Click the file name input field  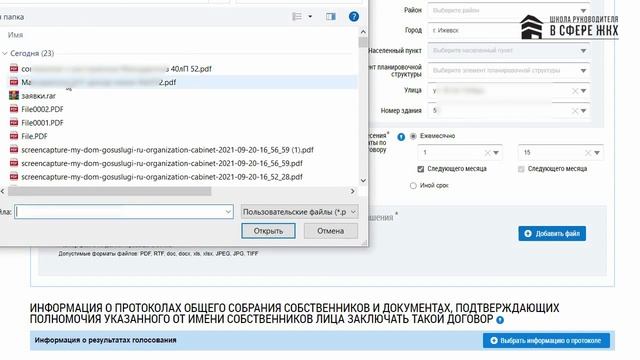pos(124,212)
